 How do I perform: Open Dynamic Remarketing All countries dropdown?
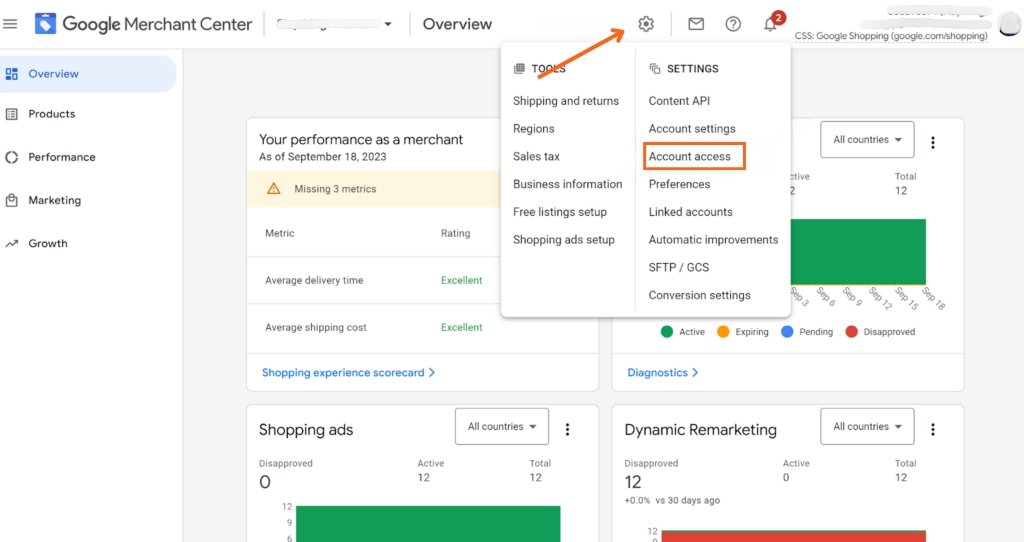click(867, 426)
